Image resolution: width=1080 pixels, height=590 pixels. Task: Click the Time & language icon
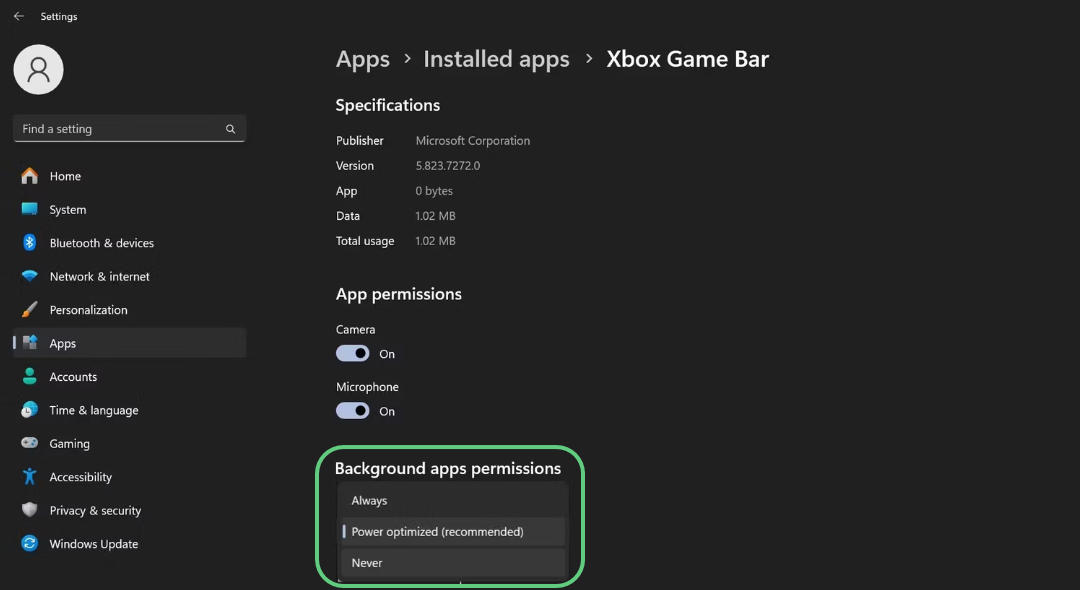coord(29,410)
